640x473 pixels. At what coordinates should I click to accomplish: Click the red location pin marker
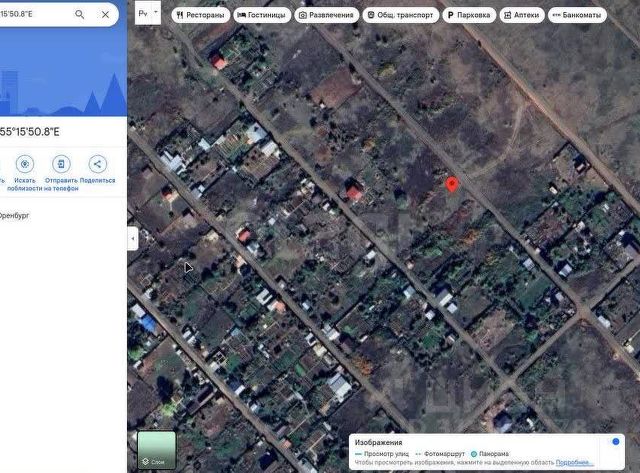click(x=451, y=184)
